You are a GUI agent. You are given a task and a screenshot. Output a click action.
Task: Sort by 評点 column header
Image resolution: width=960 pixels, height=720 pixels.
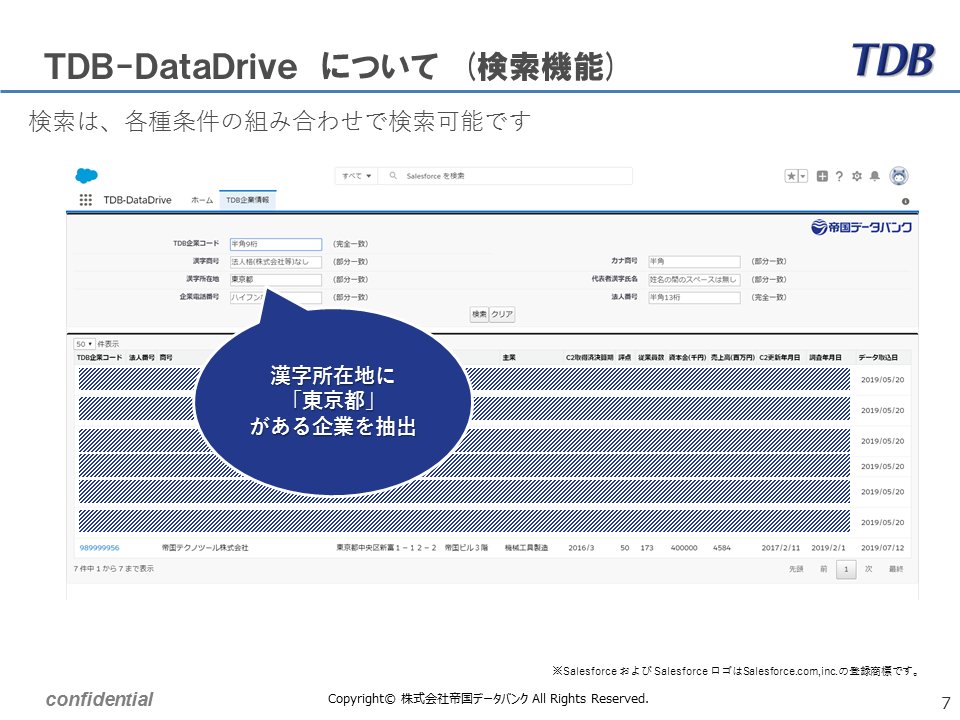[624, 358]
